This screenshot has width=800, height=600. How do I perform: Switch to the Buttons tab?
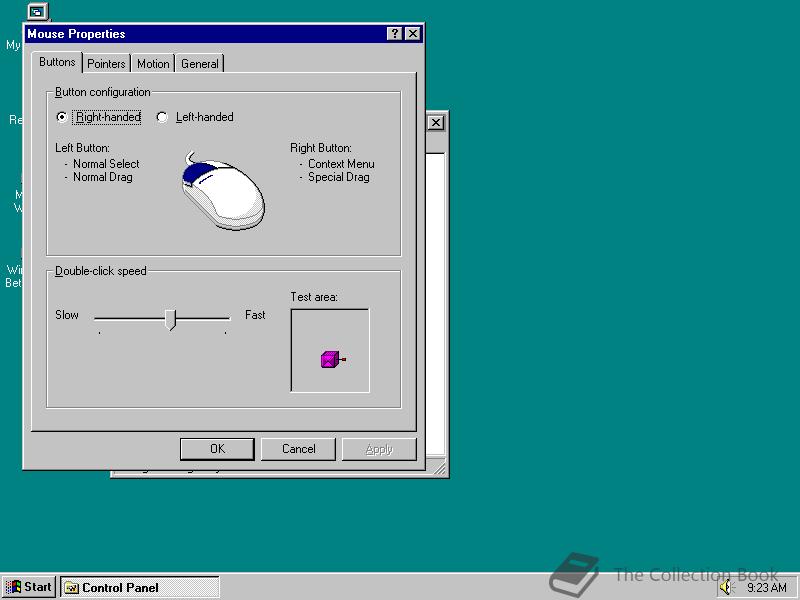(57, 62)
